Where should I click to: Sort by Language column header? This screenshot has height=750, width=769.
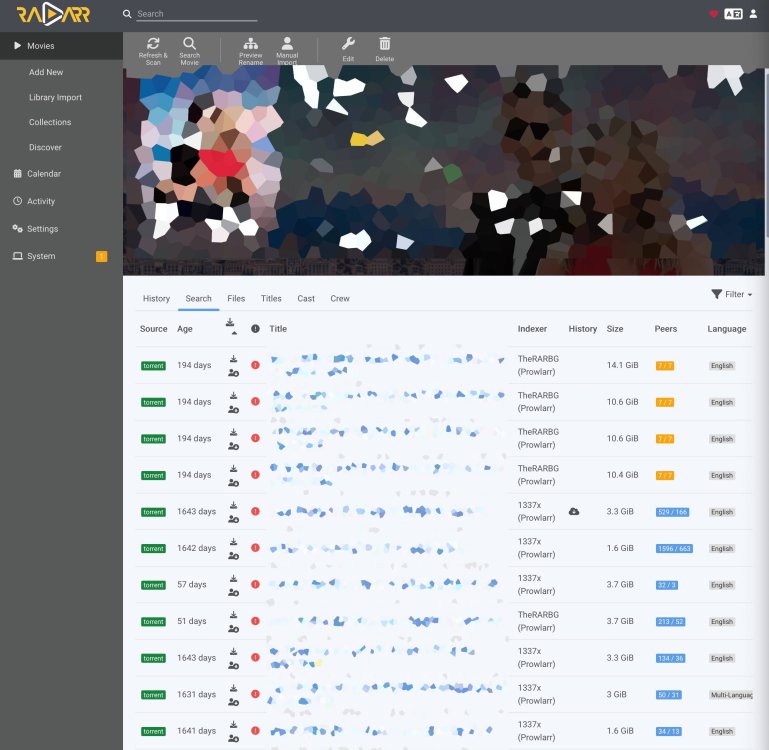(x=726, y=329)
